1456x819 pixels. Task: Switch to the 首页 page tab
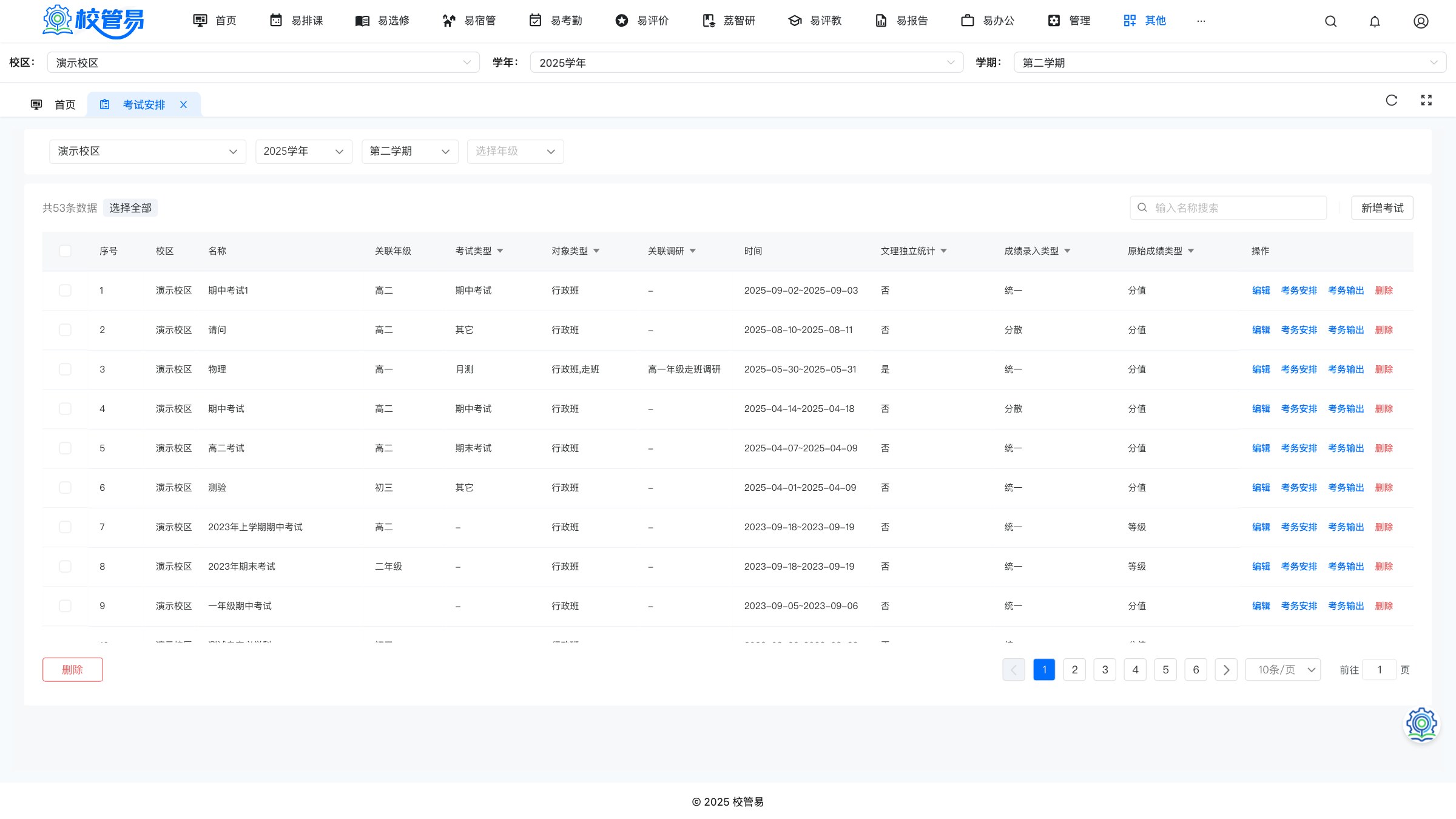tap(53, 105)
